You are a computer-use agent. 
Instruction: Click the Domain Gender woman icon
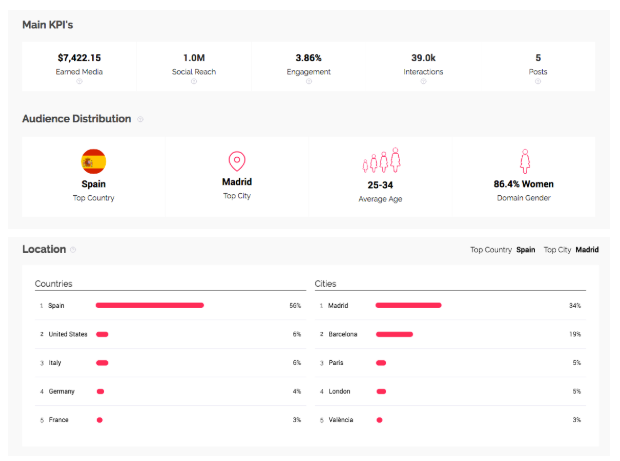click(523, 161)
